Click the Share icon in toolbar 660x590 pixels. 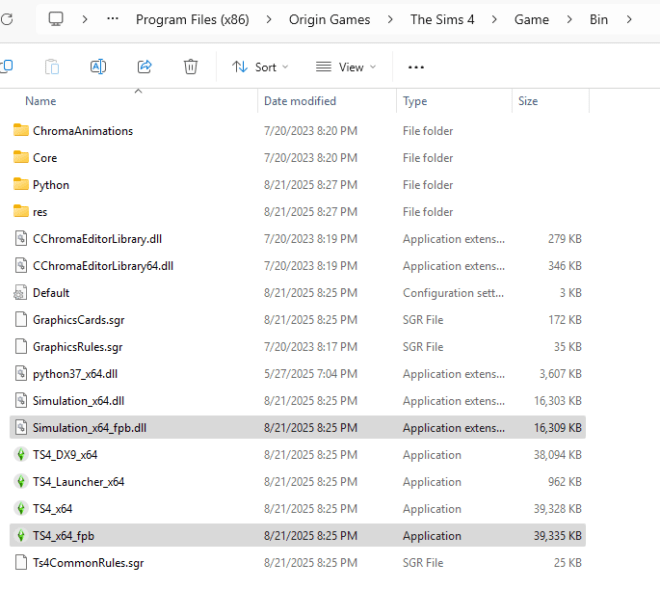144,67
